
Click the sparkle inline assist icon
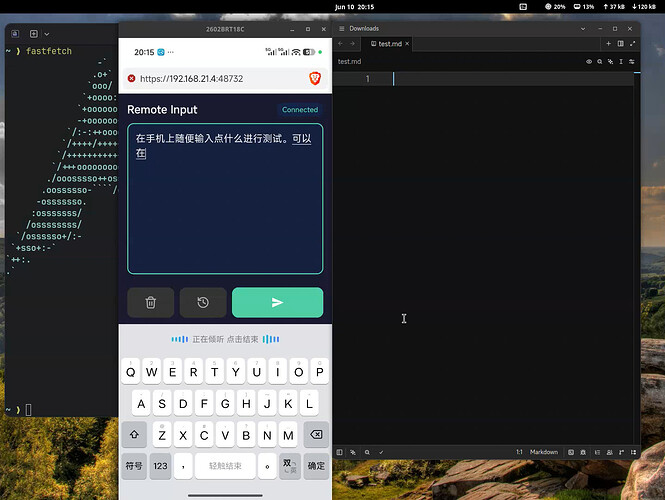(x=610, y=61)
